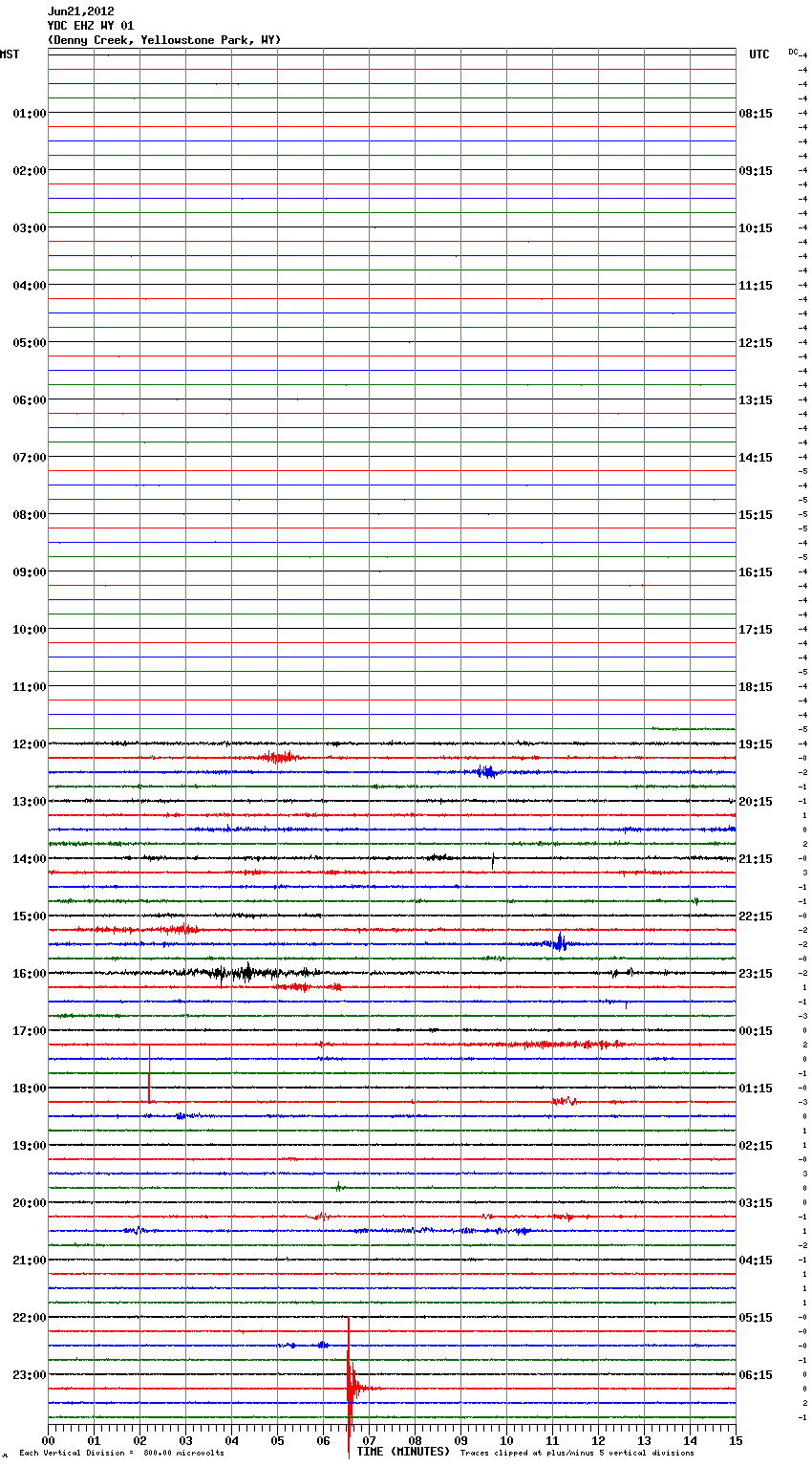This screenshot has width=812, height=1466.
Task: Select the 22:00 MST hour label
Action: (x=29, y=1318)
